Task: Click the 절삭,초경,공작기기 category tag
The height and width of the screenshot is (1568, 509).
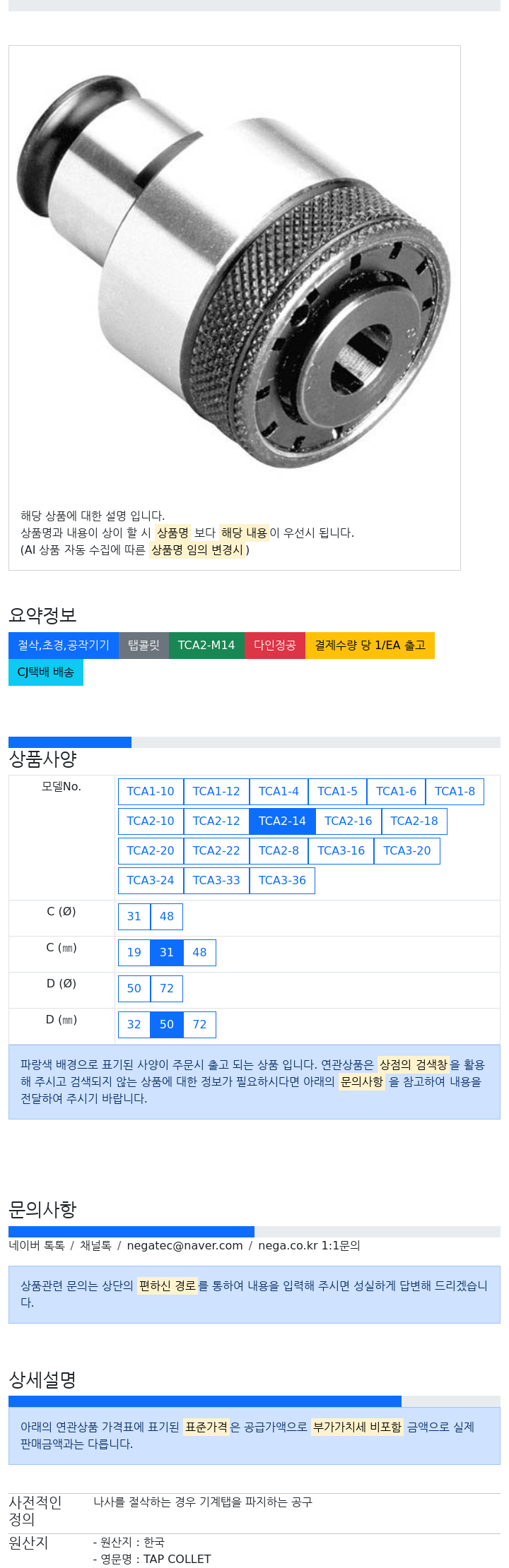Action: (64, 646)
